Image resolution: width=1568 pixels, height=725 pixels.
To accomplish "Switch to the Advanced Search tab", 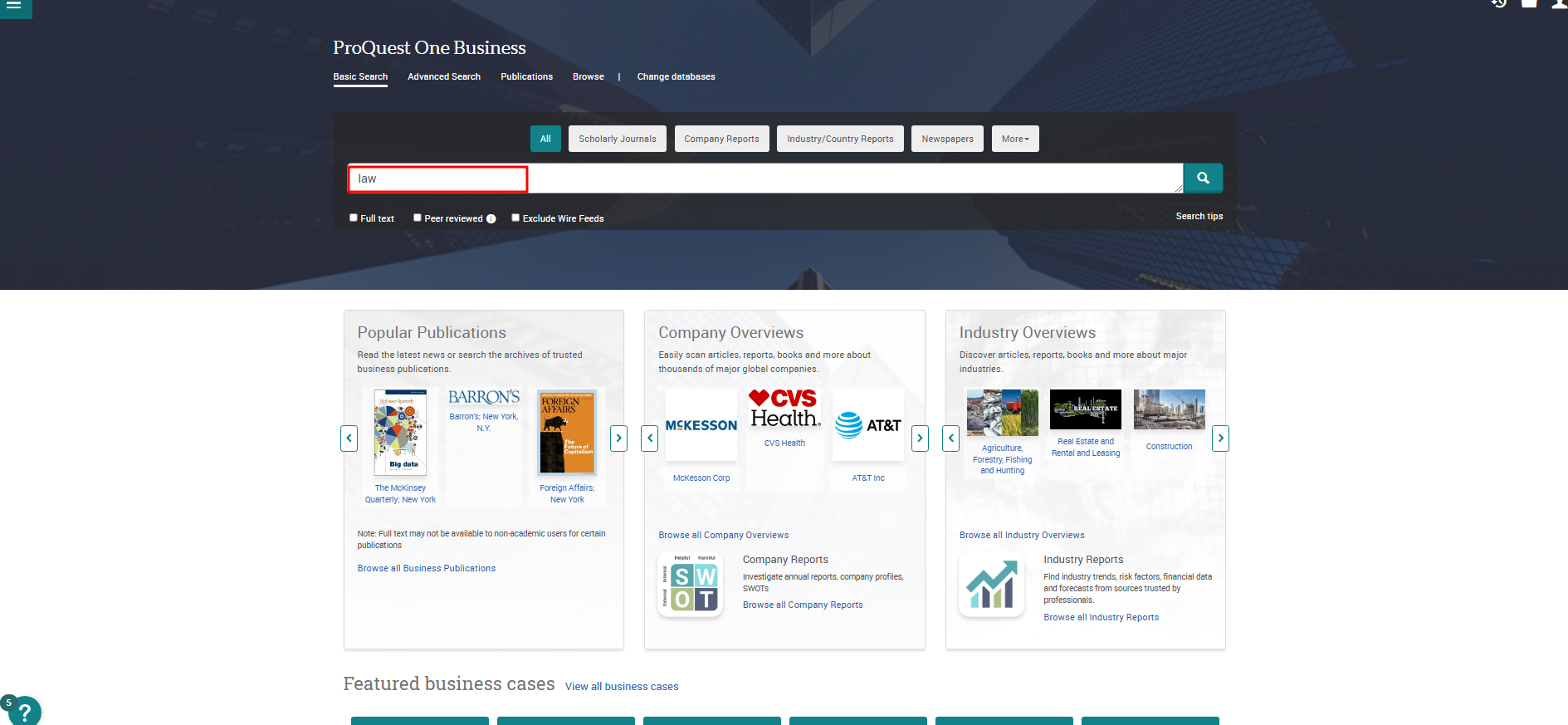I will point(443,76).
